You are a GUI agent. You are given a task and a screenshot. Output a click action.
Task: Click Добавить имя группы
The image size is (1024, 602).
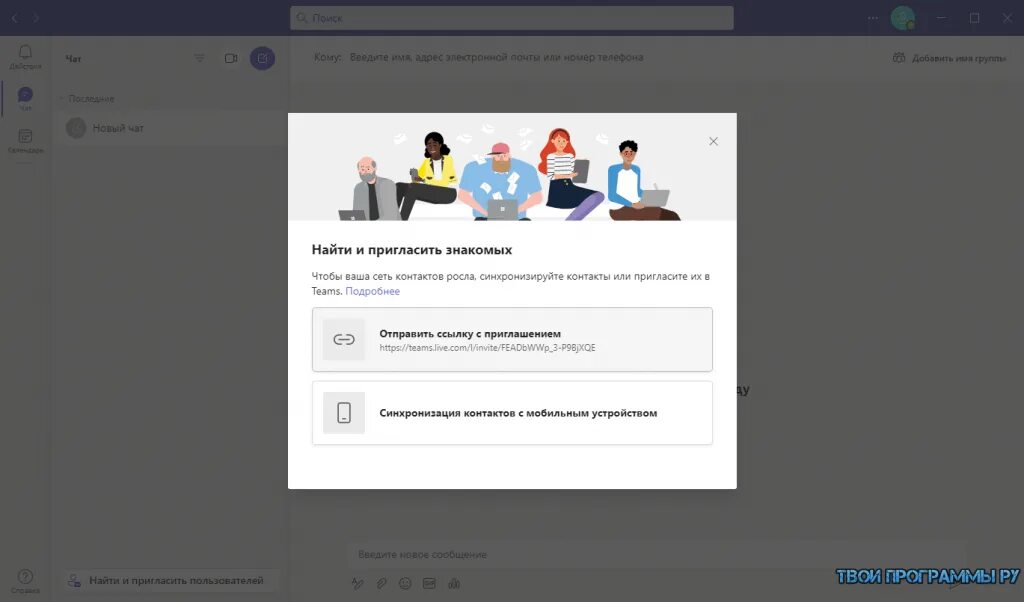[949, 58]
